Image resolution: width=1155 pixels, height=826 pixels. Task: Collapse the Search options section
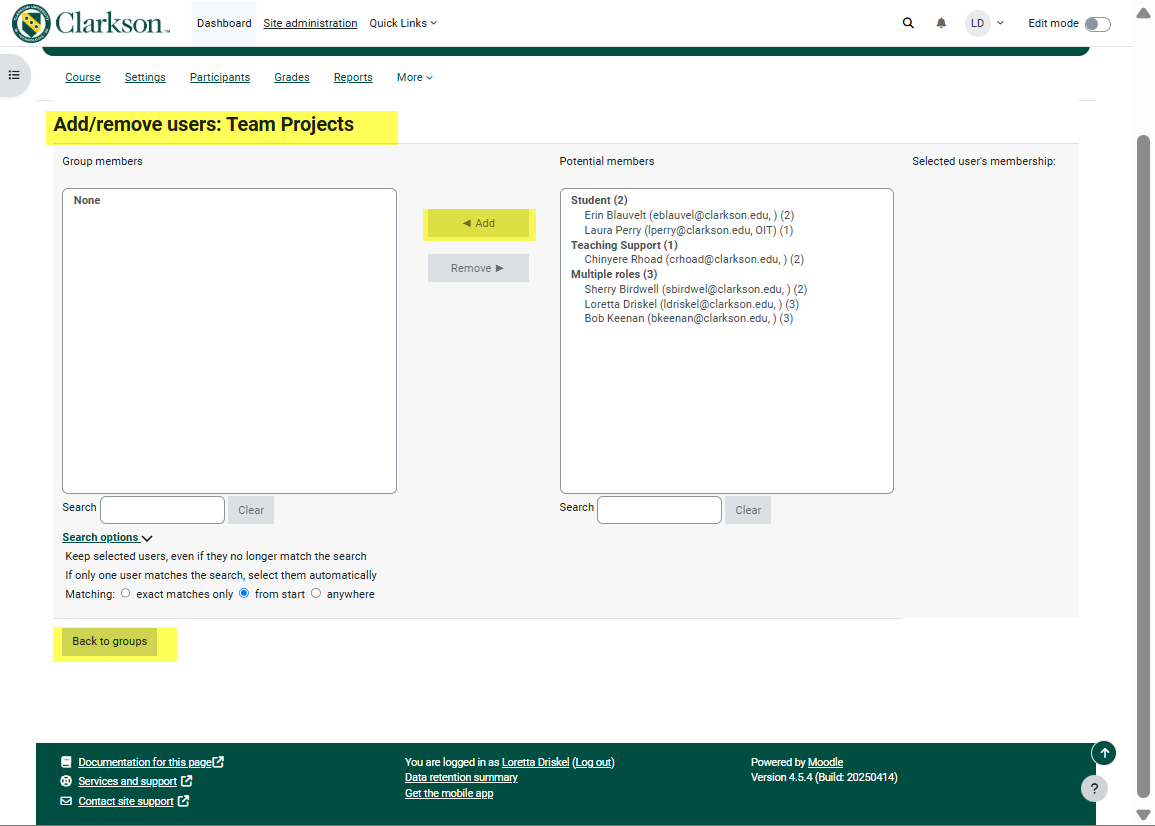pos(106,537)
